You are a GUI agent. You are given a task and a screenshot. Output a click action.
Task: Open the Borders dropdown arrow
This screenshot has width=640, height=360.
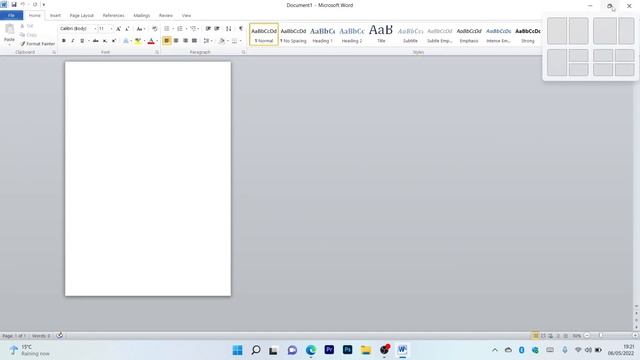(240, 41)
